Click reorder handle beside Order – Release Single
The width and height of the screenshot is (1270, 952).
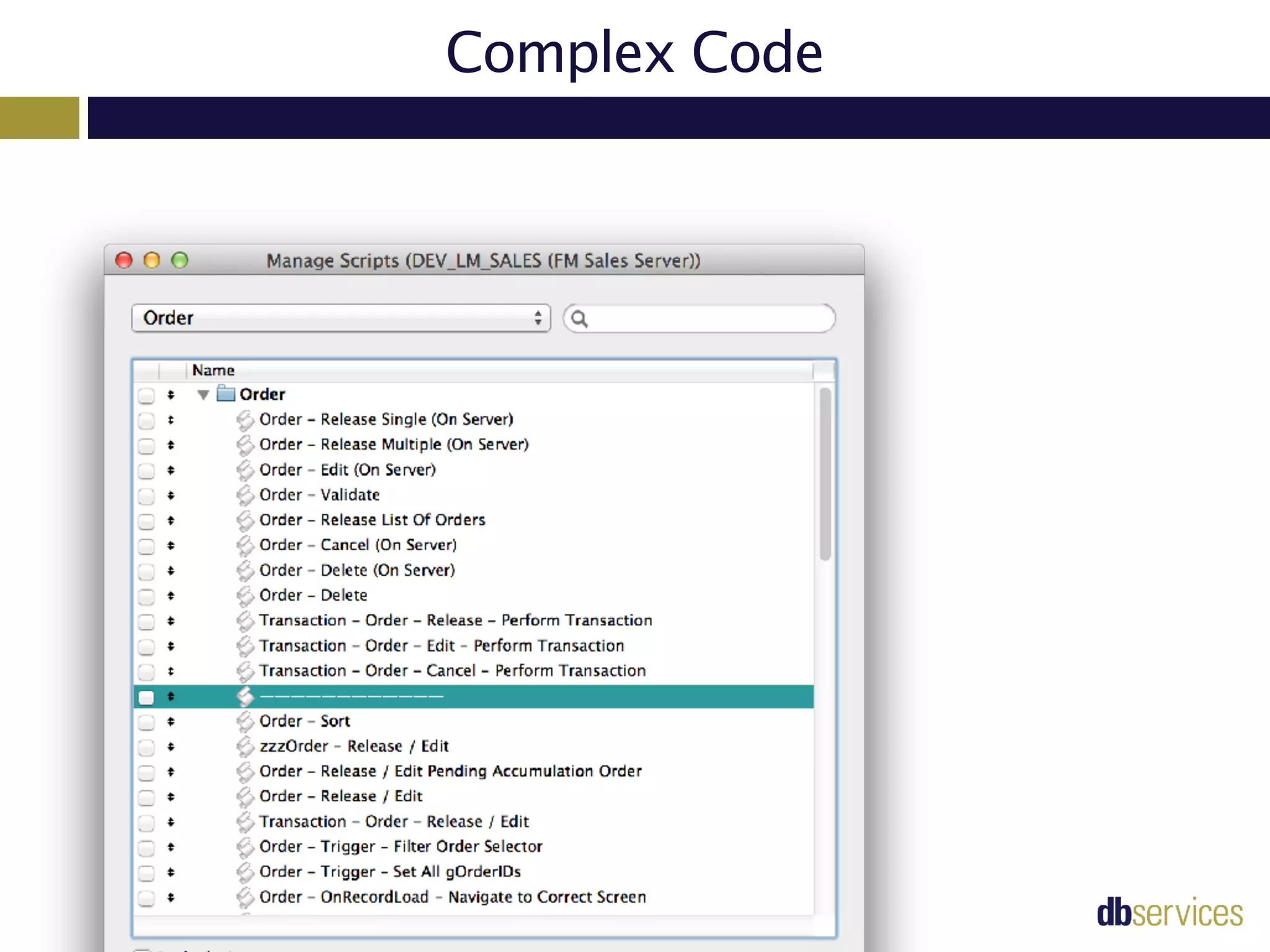point(171,420)
